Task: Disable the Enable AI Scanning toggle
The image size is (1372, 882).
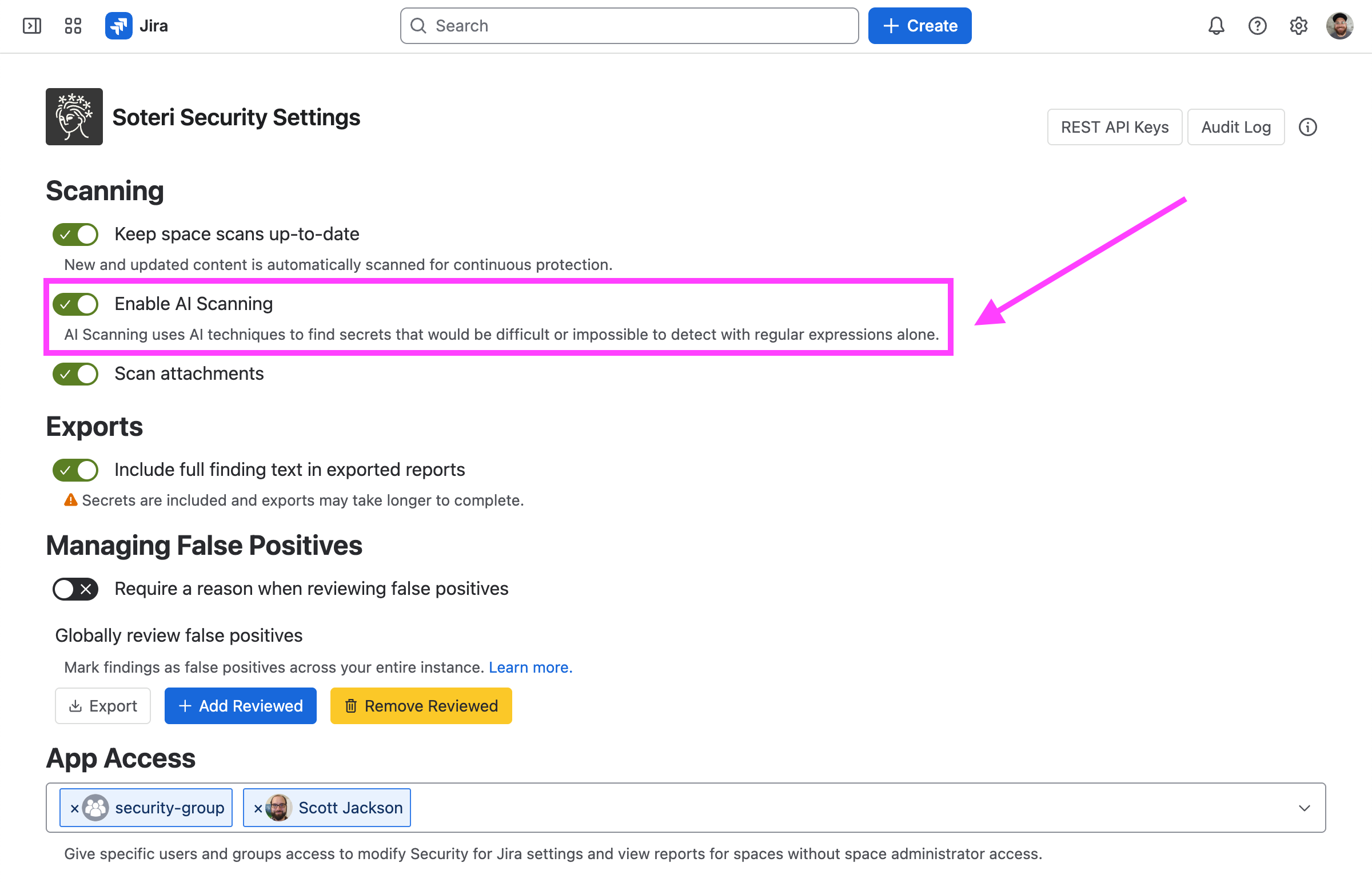Action: pyautogui.click(x=75, y=304)
